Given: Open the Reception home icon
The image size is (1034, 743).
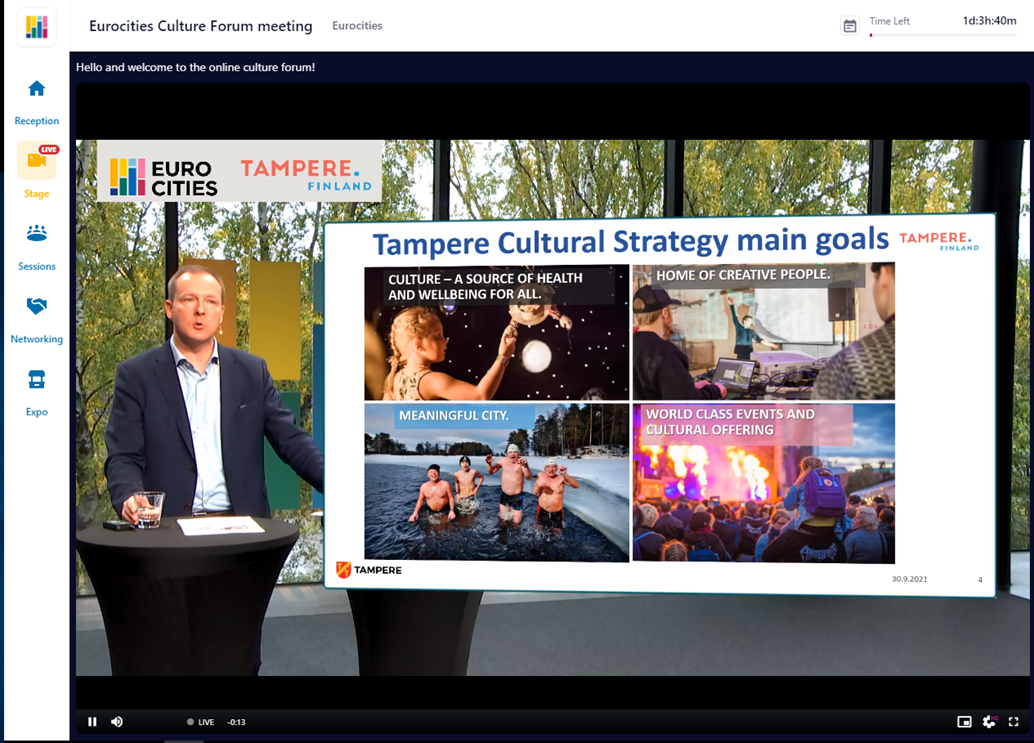Looking at the screenshot, I should tap(37, 89).
